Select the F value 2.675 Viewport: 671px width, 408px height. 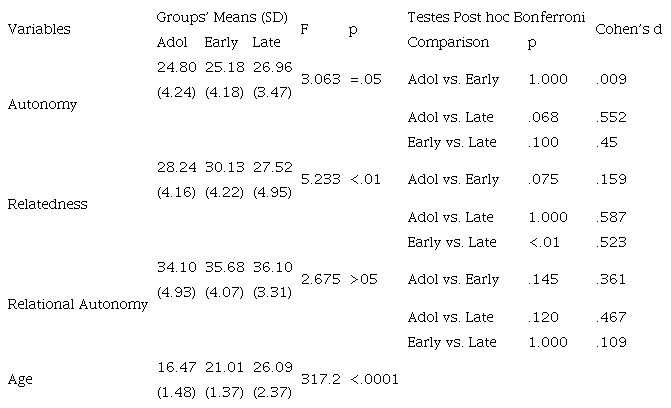320,279
